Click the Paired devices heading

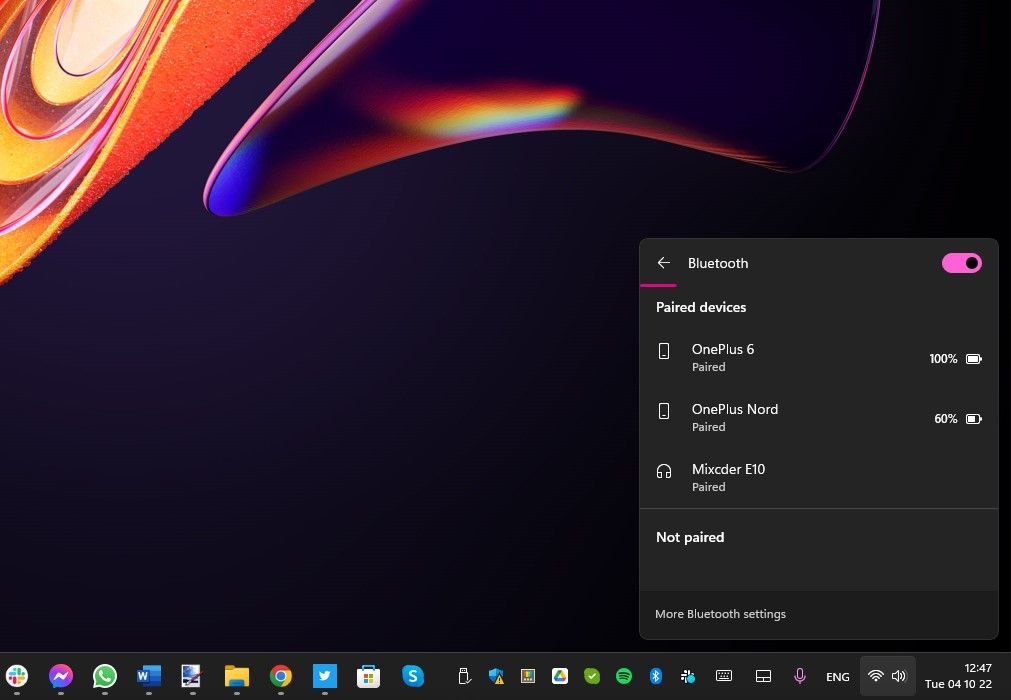point(701,307)
